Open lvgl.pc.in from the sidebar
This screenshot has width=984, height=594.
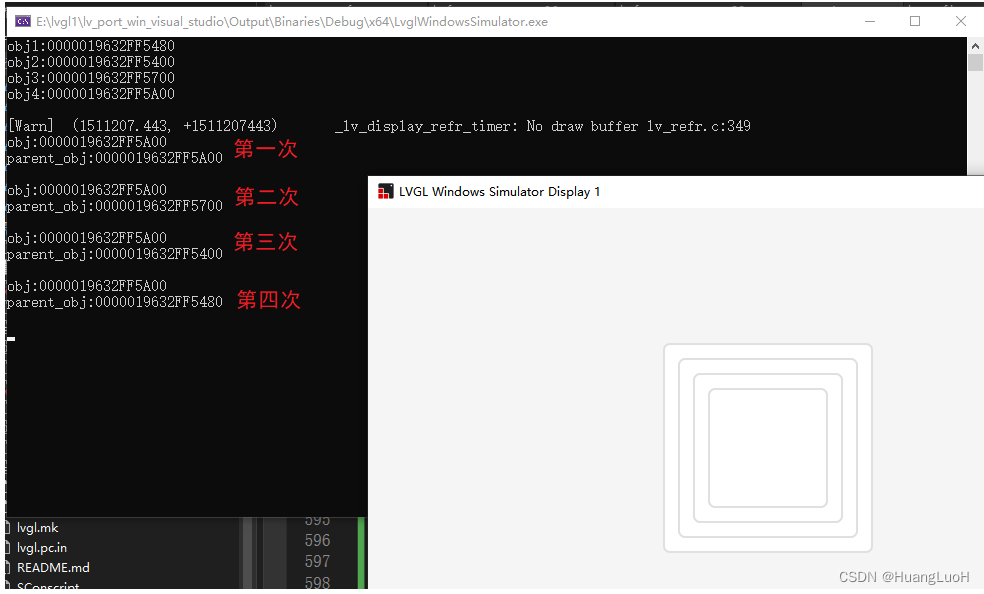point(41,547)
